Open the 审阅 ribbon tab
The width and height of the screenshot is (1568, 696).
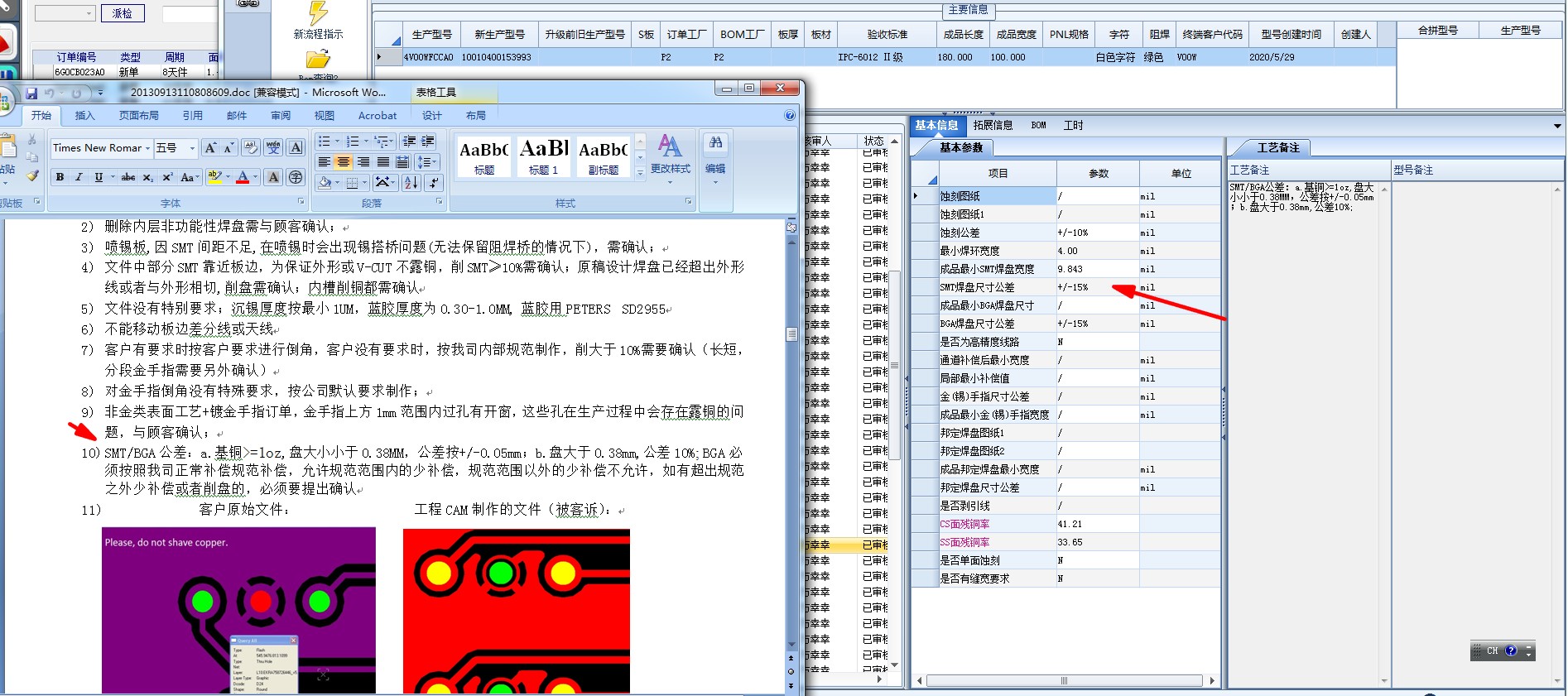coord(281,116)
